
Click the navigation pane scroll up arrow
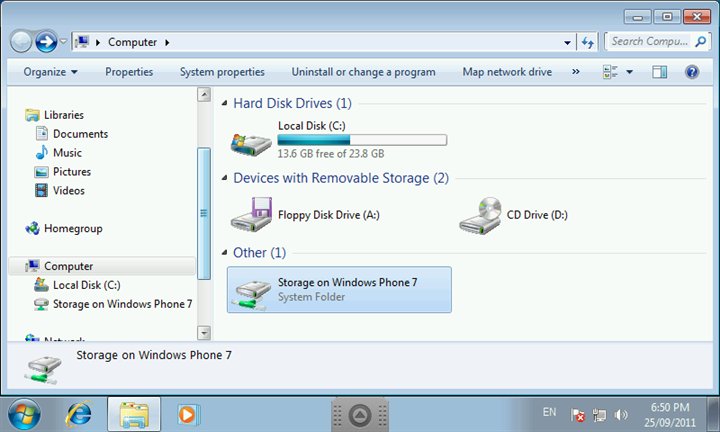point(204,95)
